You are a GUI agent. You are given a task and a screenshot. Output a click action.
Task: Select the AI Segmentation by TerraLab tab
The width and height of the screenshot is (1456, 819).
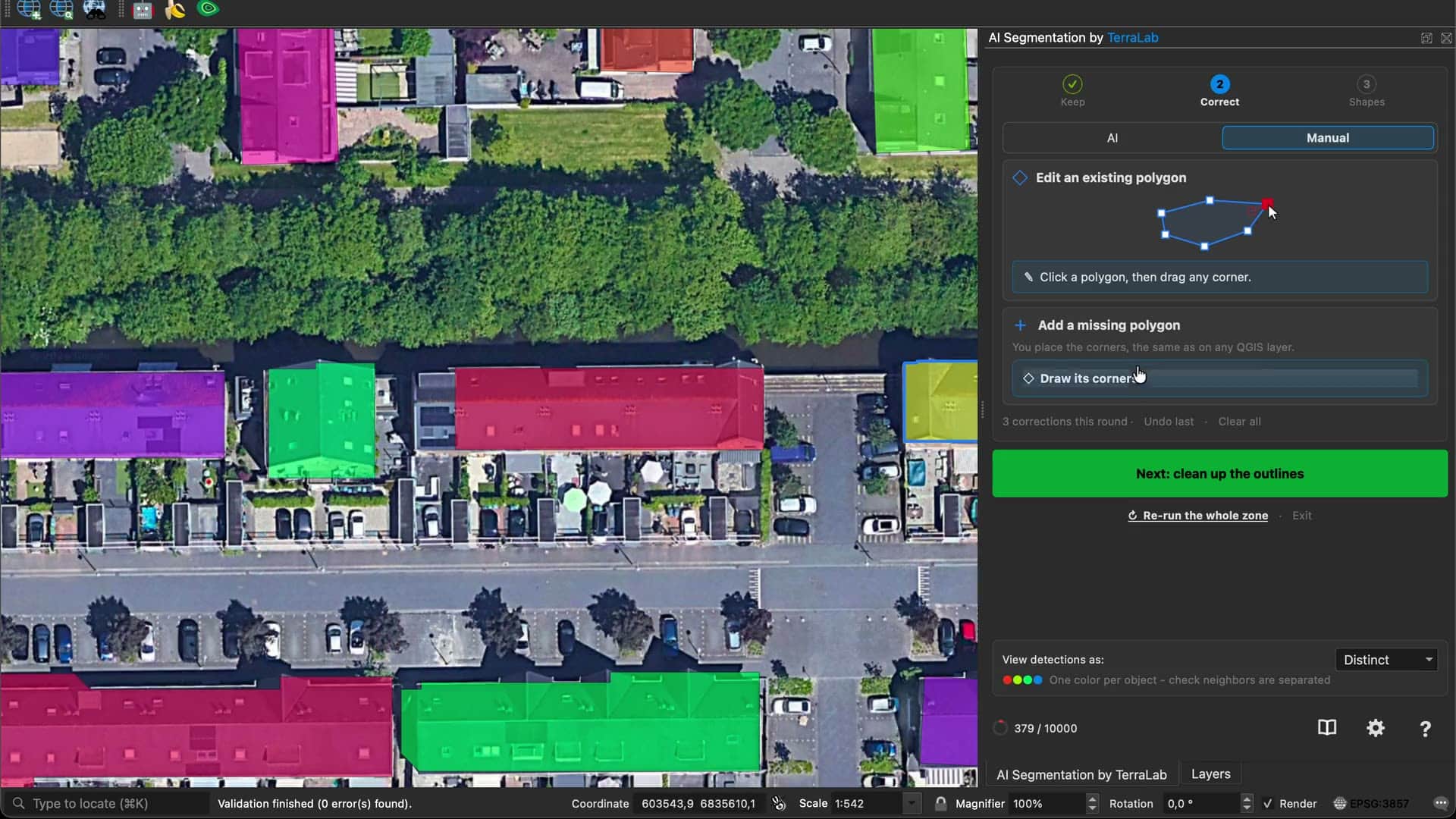(x=1081, y=775)
